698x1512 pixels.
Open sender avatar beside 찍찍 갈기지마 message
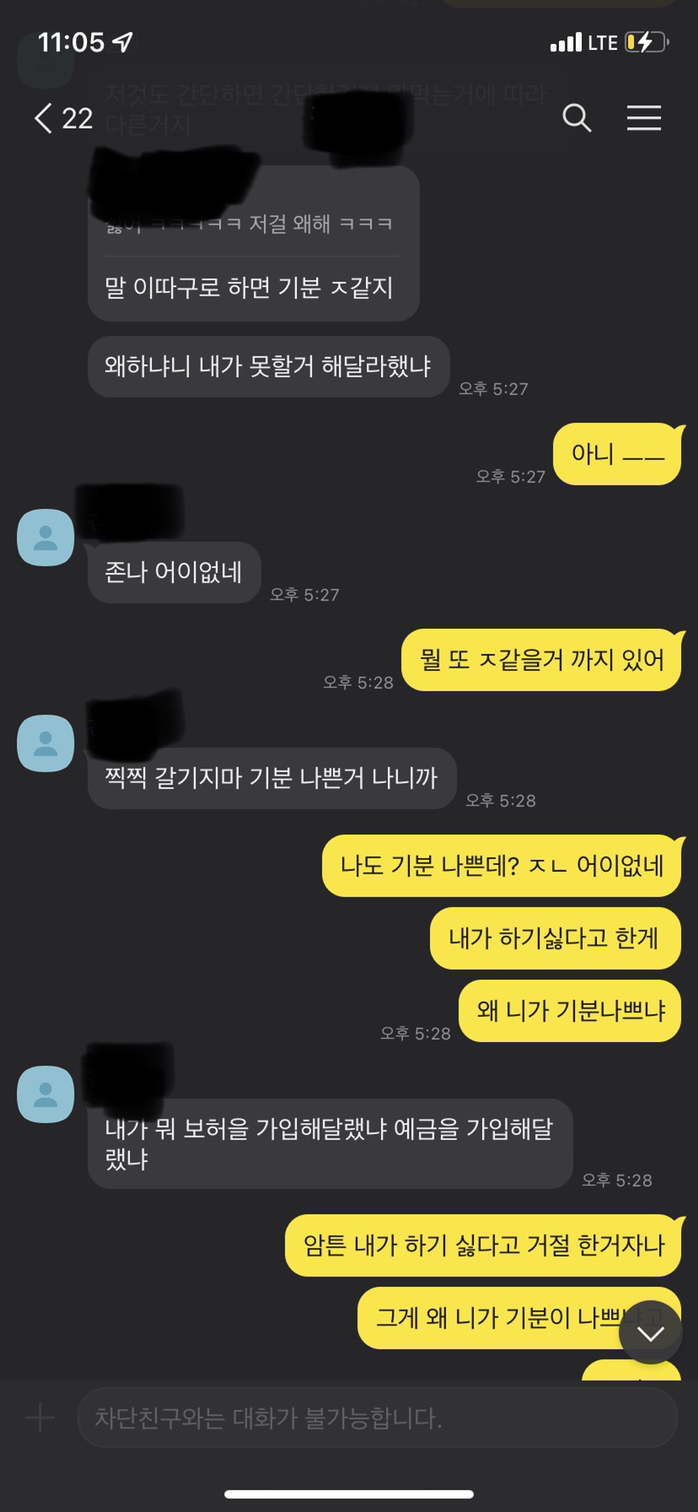pos(46,743)
